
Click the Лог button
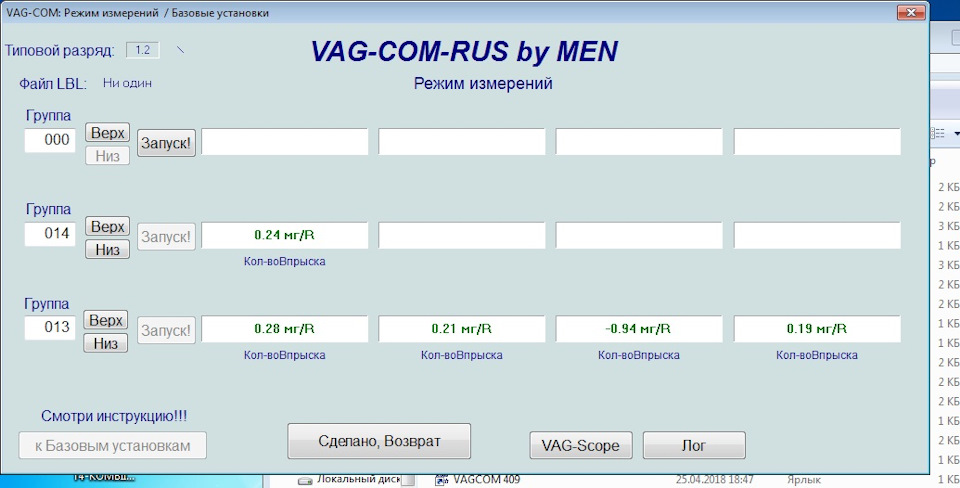click(694, 445)
